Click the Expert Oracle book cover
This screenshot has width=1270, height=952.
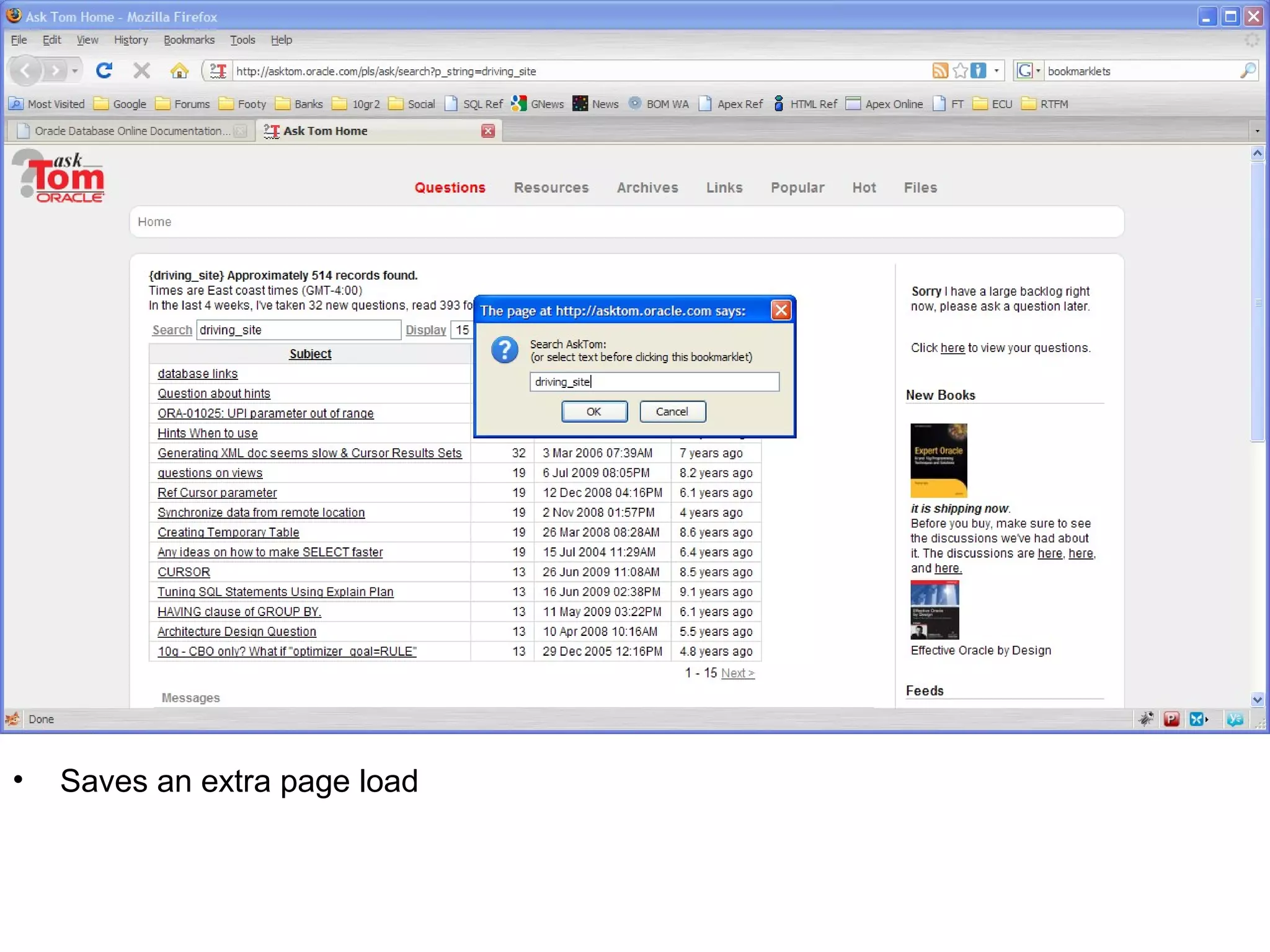coord(938,460)
